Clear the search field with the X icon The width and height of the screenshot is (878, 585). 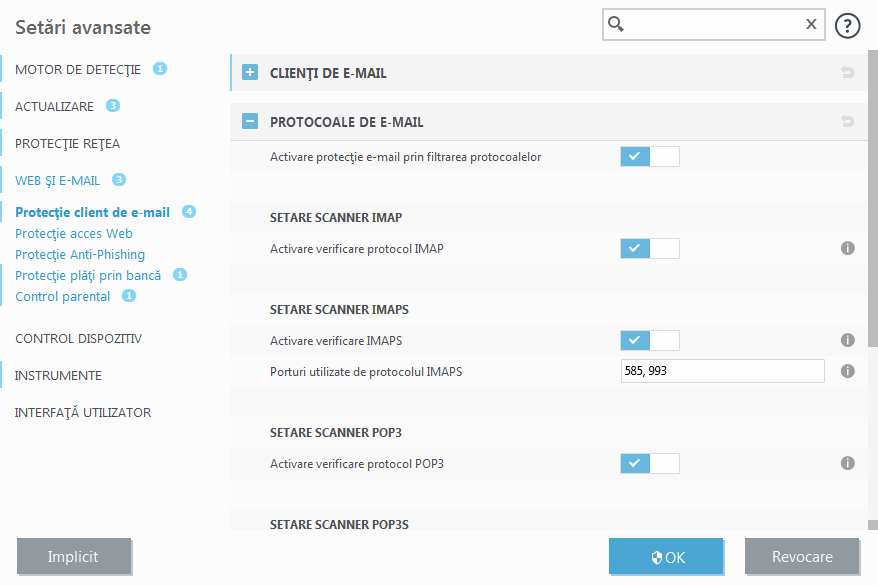click(x=811, y=24)
